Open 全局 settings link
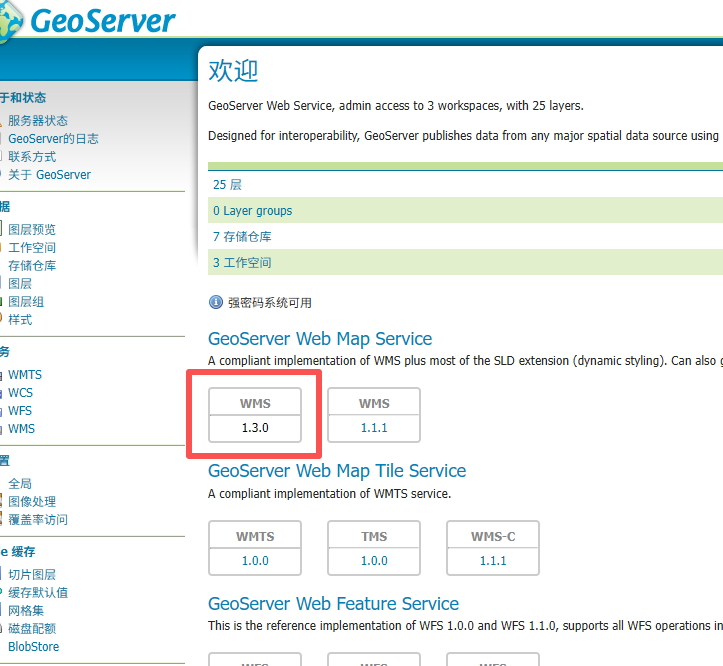This screenshot has height=666, width=723. coord(20,483)
